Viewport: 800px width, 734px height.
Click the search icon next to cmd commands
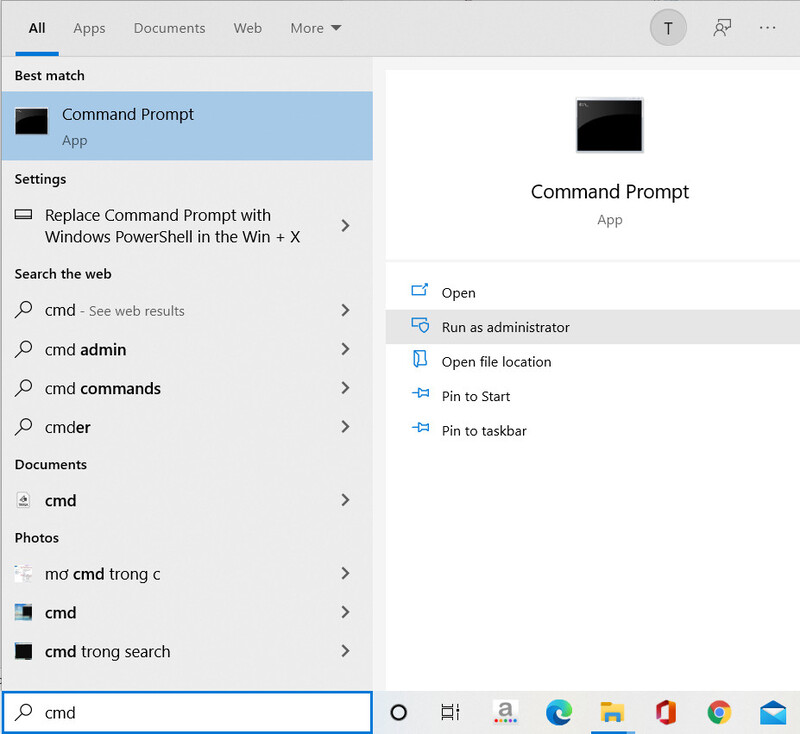click(23, 388)
